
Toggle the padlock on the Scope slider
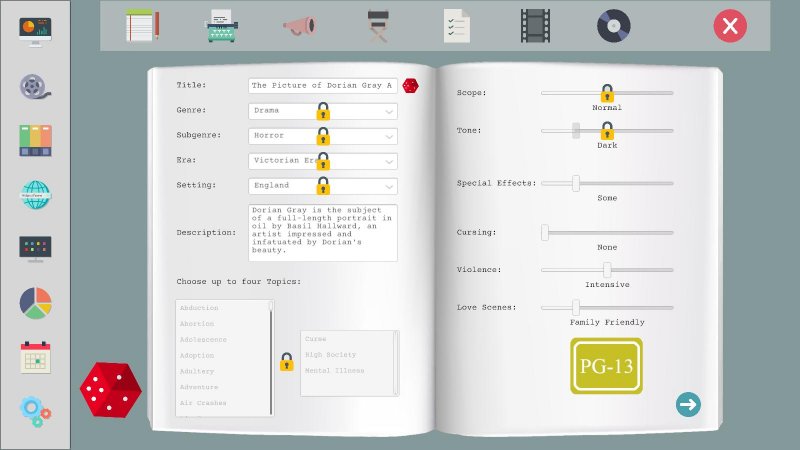(x=607, y=93)
